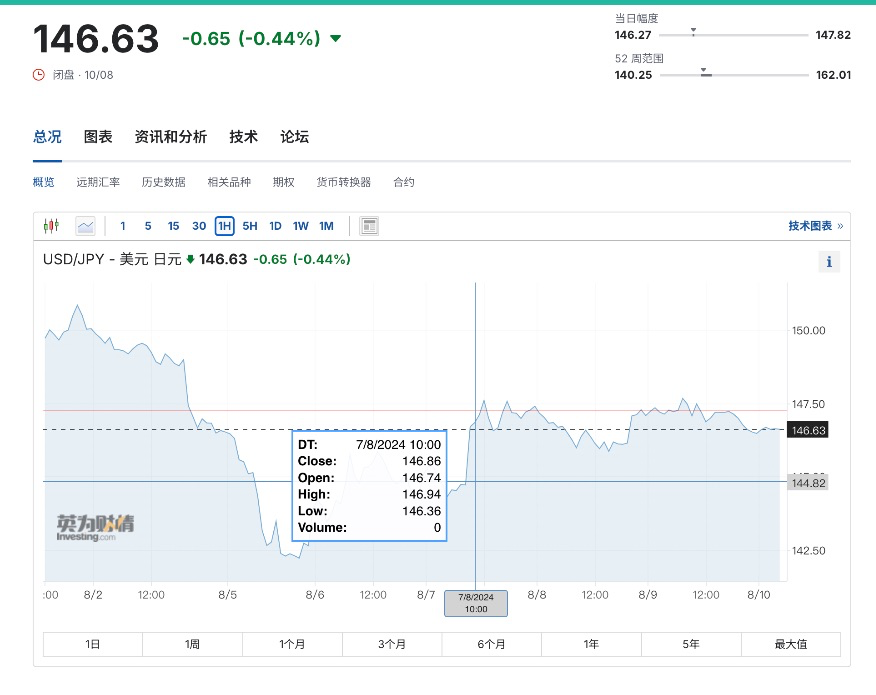Click the 闭盘 clock status icon
The width and height of the screenshot is (876, 695).
(x=36, y=74)
